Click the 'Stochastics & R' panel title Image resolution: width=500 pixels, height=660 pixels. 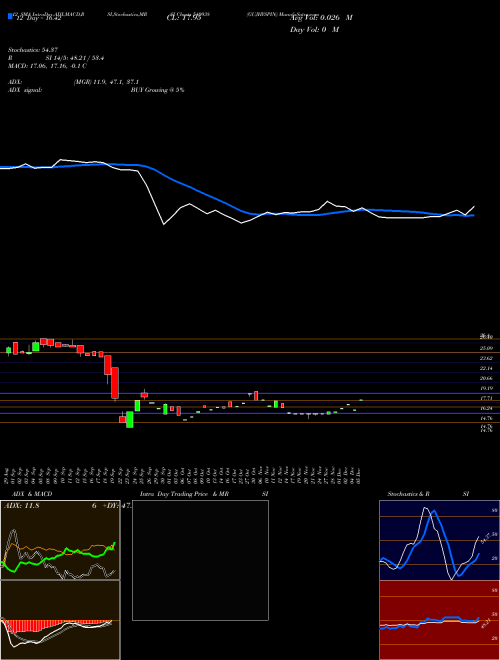click(409, 494)
